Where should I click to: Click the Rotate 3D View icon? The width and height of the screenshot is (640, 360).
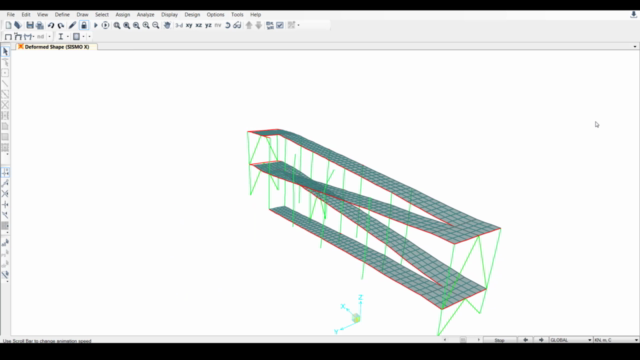pos(228,25)
